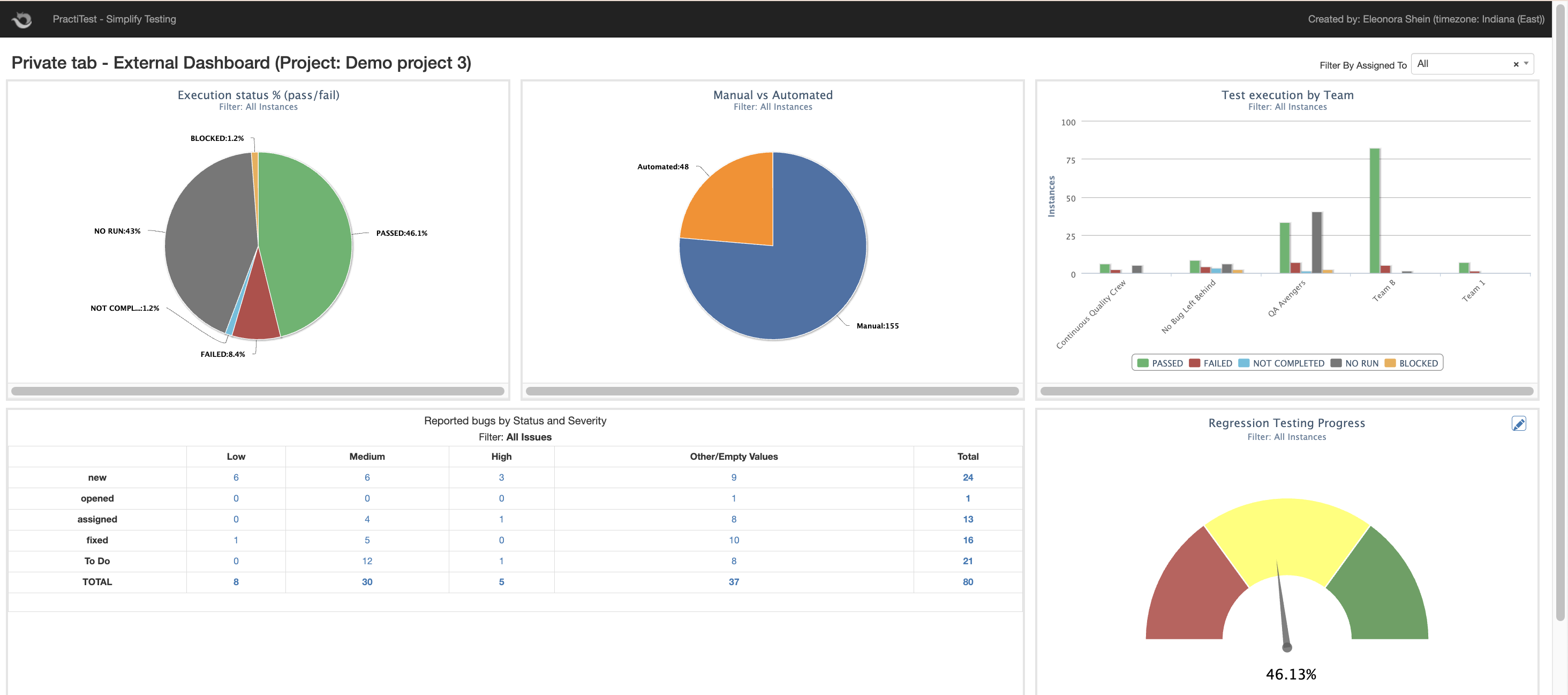The image size is (1568, 695).
Task: Open grand total bugs link 80
Action: [x=967, y=582]
